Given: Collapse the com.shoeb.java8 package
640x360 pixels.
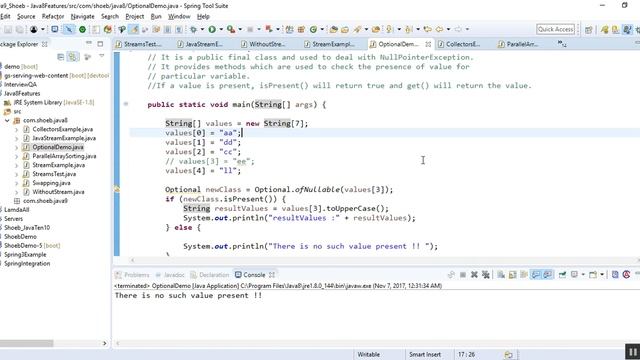Looking at the screenshot, I should (7, 120).
